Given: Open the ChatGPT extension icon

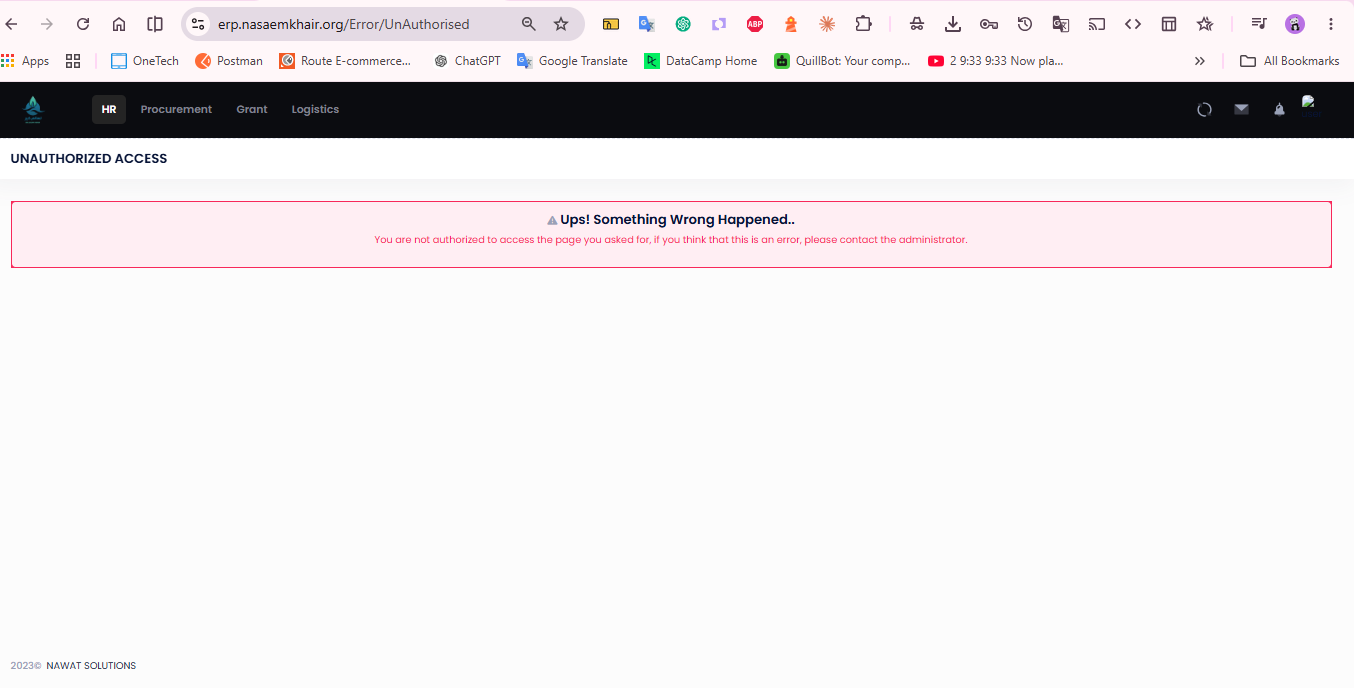Looking at the screenshot, I should (x=683, y=24).
